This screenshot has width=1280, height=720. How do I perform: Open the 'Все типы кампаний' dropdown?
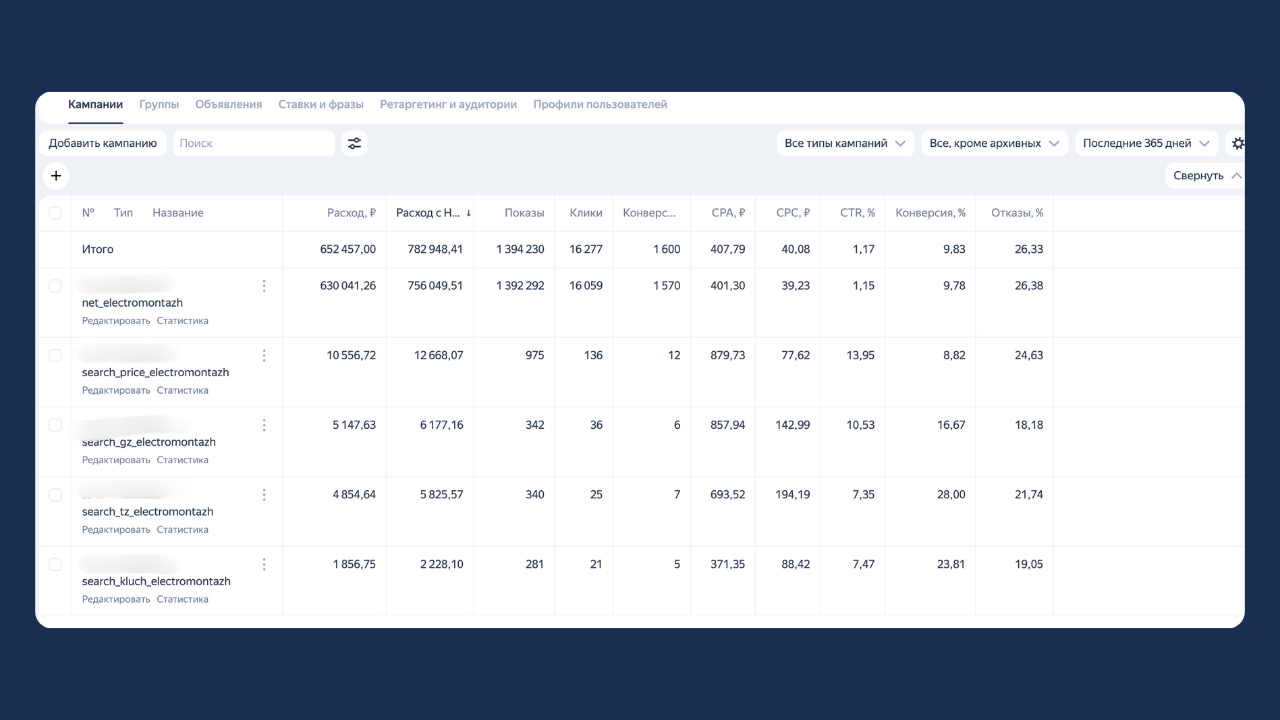coord(846,143)
